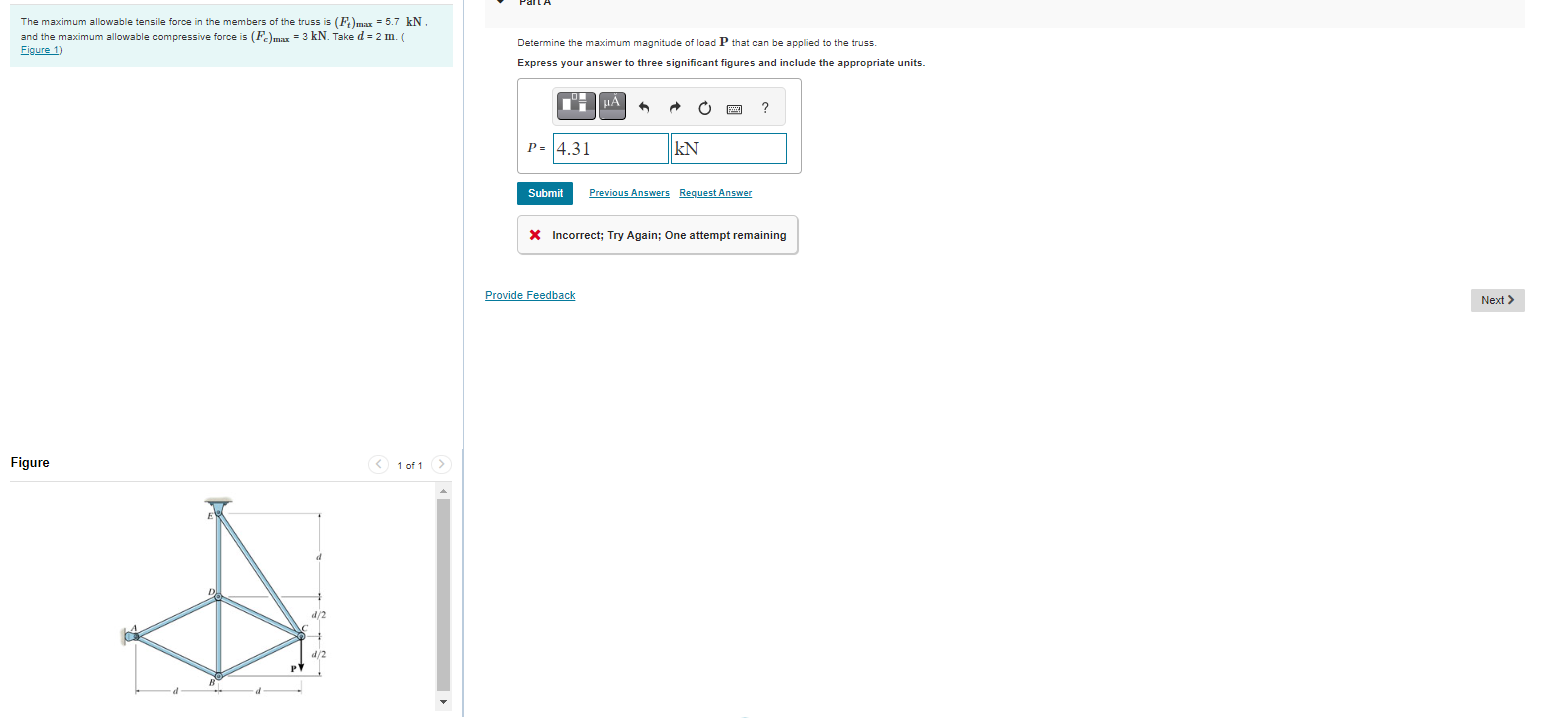Redo the answer edit
The width and height of the screenshot is (1560, 718).
pyautogui.click(x=674, y=107)
